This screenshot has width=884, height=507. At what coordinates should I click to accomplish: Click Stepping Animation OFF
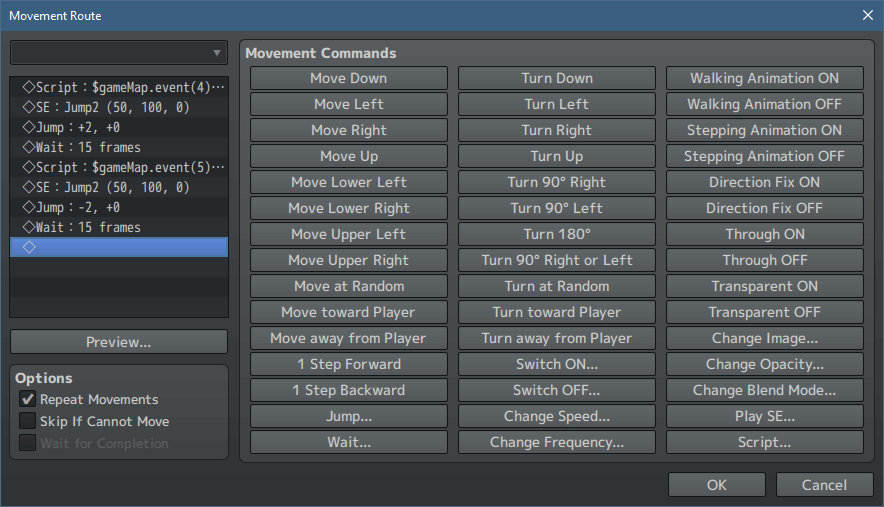click(x=765, y=156)
